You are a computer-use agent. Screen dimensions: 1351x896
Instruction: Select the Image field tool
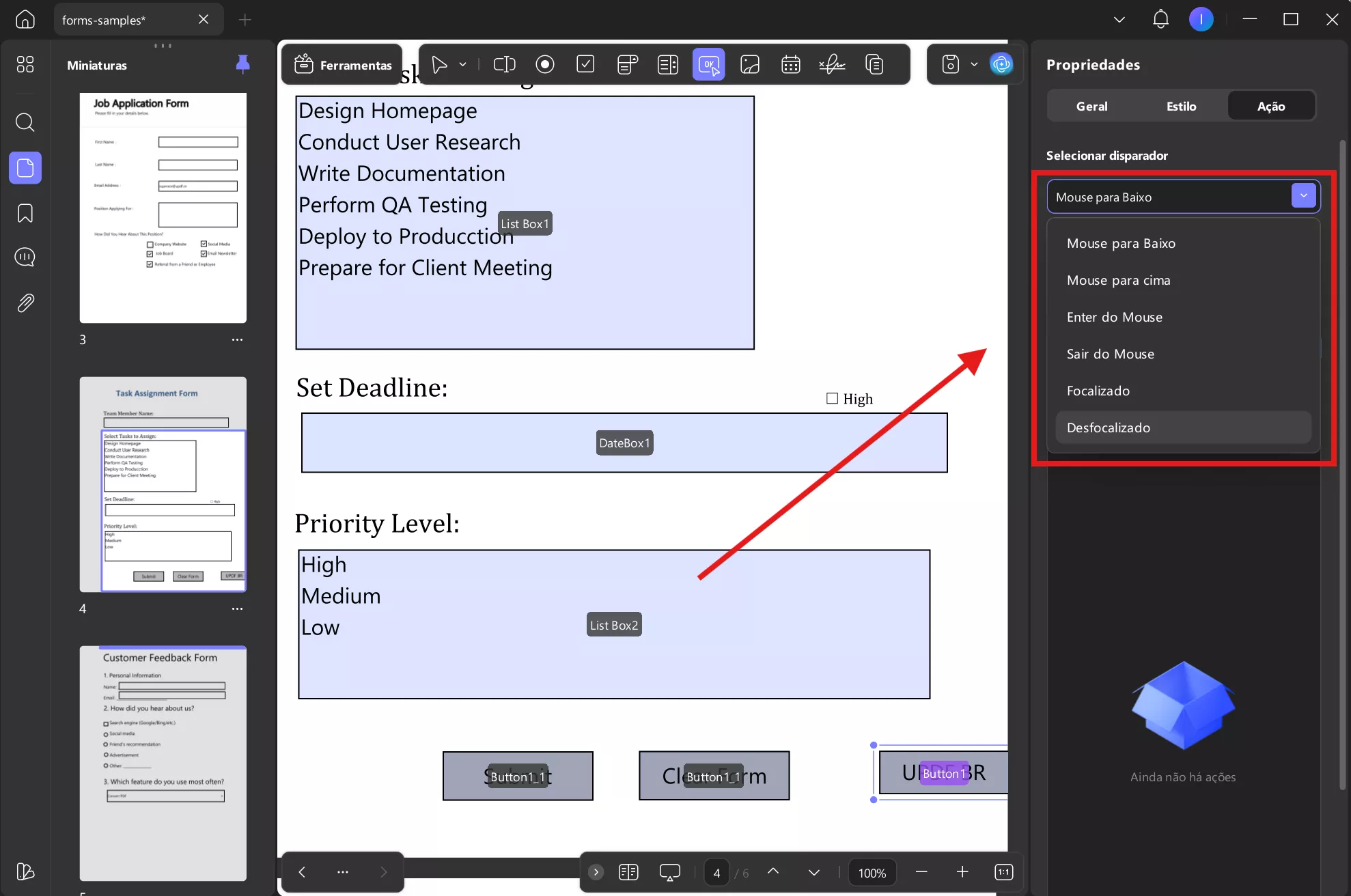[x=749, y=64]
